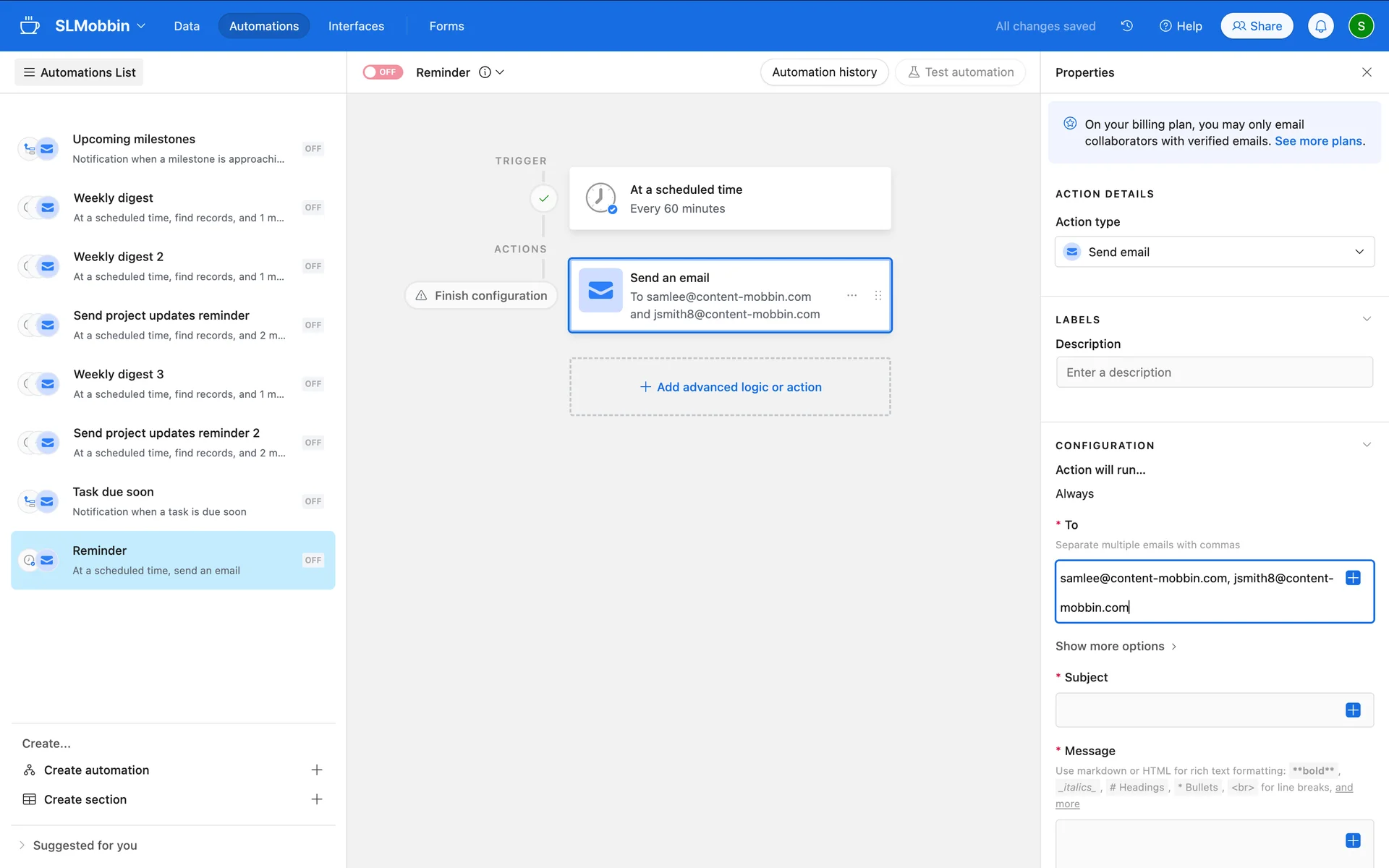Click the Automation history button
The height and width of the screenshot is (868, 1389).
pyautogui.click(x=824, y=72)
